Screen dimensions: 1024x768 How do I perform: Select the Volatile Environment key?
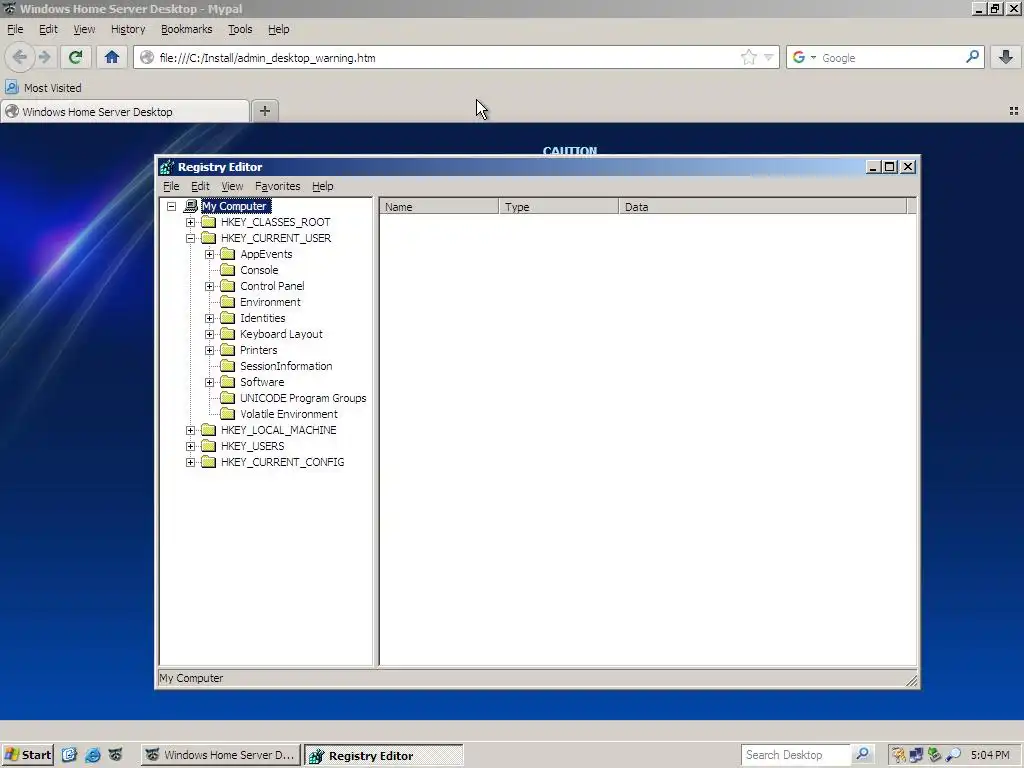coord(289,414)
